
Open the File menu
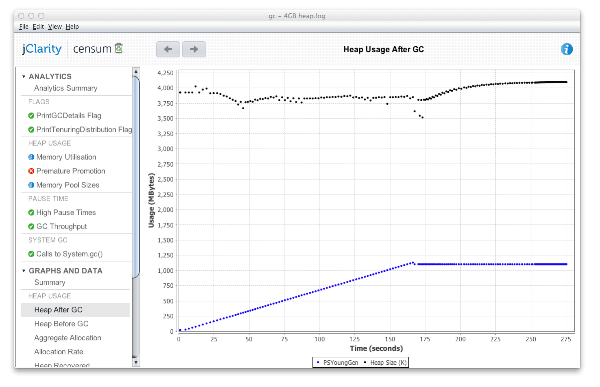(x=23, y=26)
